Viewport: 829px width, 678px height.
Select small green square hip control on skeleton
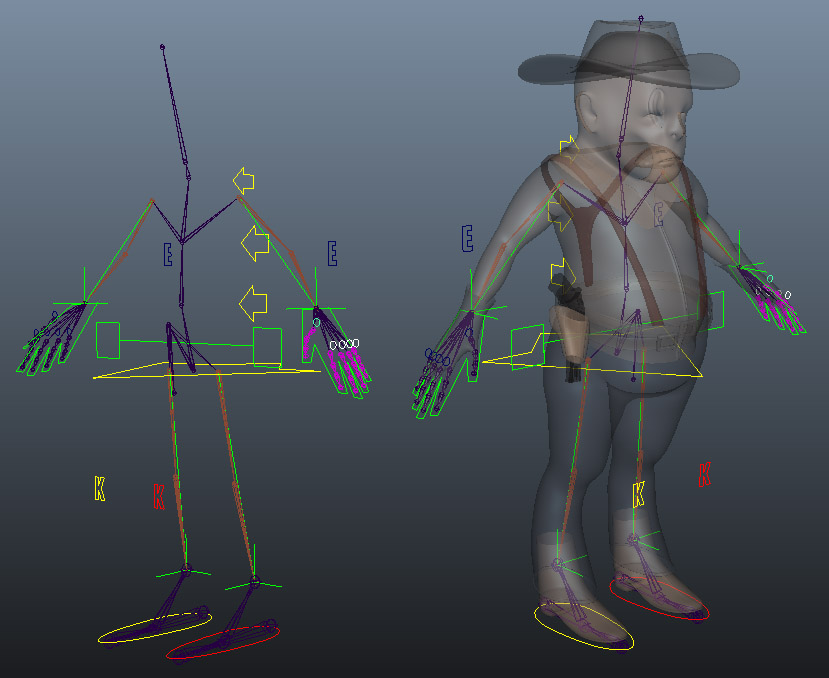(108, 340)
